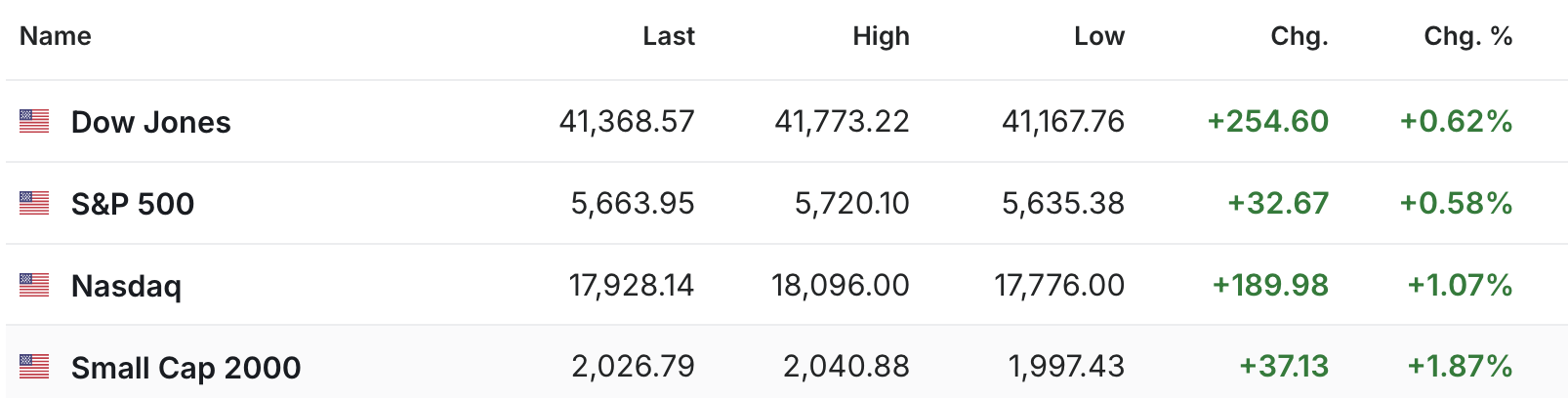Click Small Cap 2000 percent change +1.87%

click(x=1460, y=367)
